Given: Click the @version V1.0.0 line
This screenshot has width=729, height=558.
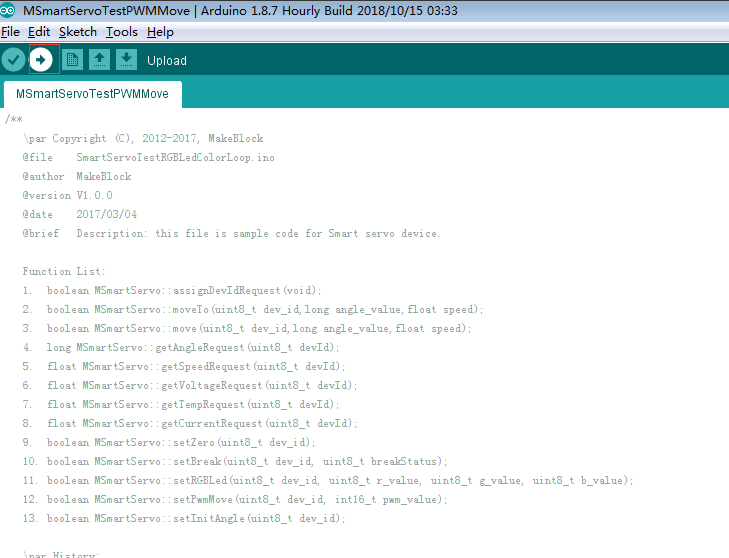Looking at the screenshot, I should 67,195.
